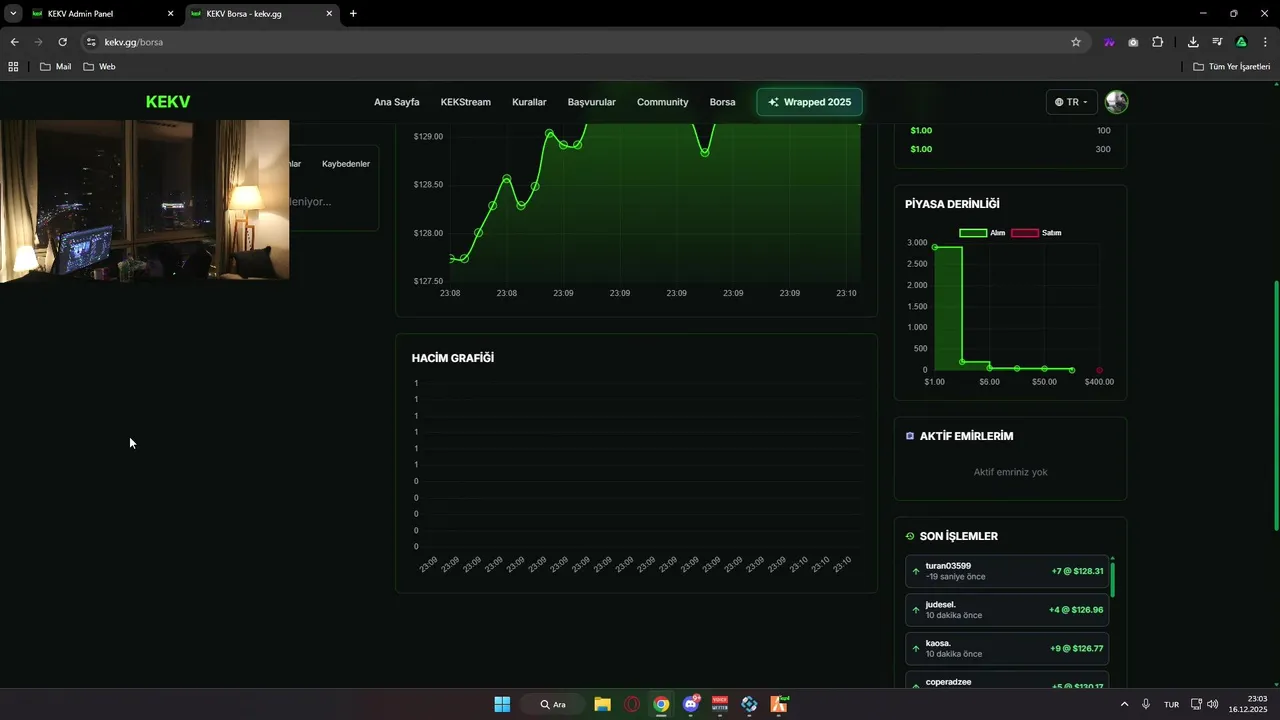Change the TUR keyboard language
The width and height of the screenshot is (1280, 720).
tap(1171, 704)
